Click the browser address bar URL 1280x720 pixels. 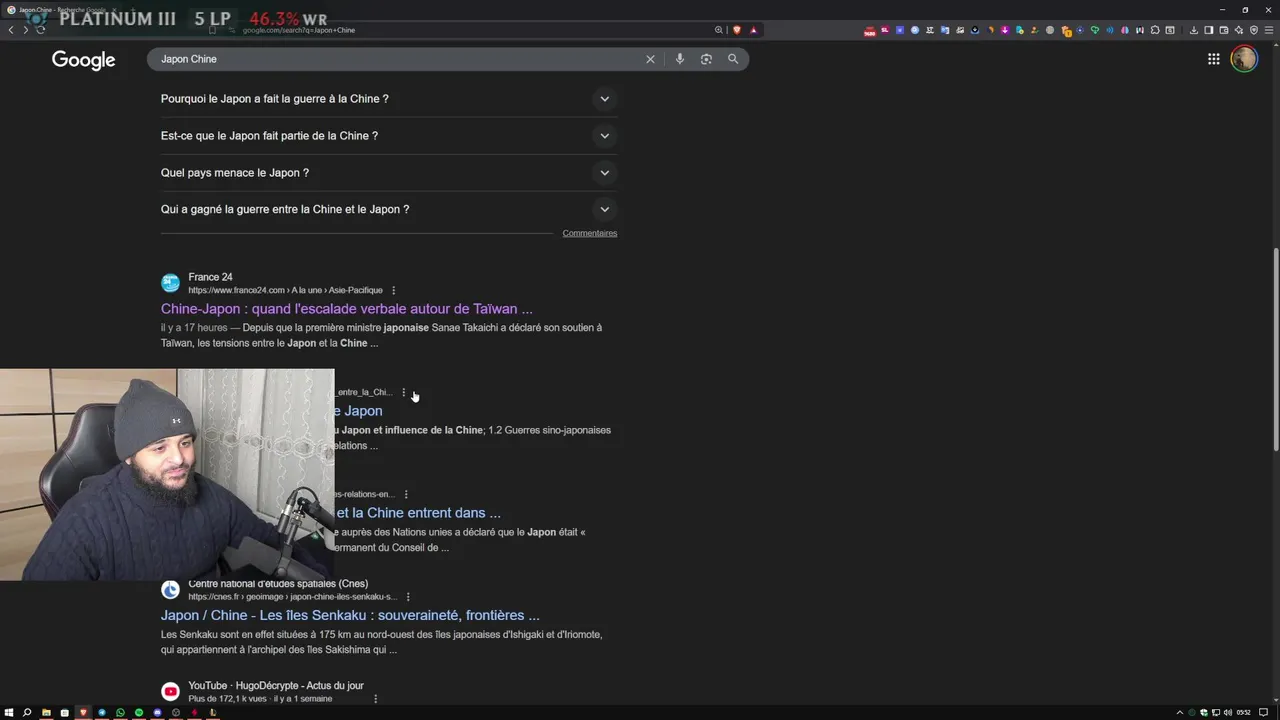coord(299,30)
